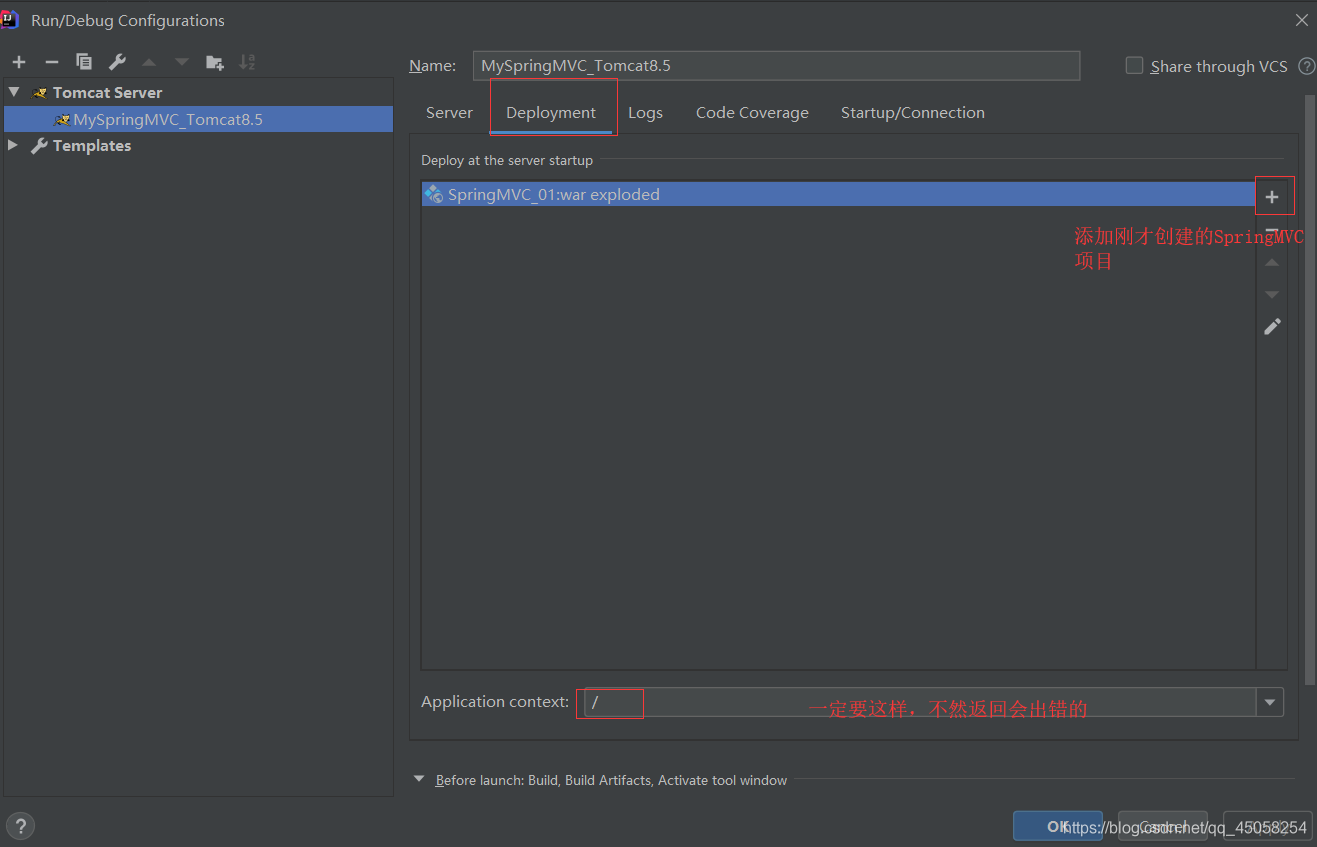Click the Tomcat Server node icon
The height and width of the screenshot is (847, 1317).
(40, 93)
